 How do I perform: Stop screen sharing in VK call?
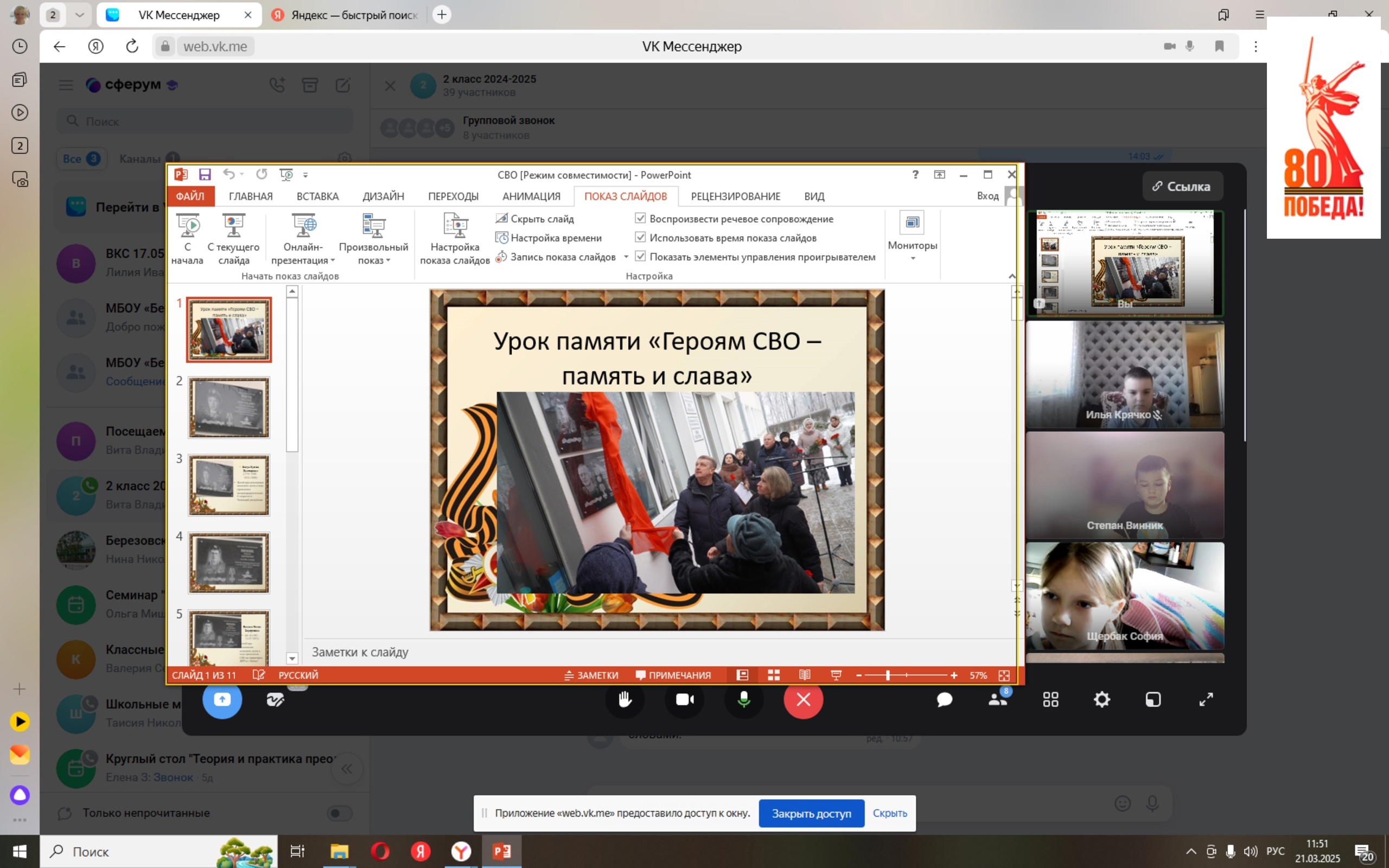click(222, 699)
